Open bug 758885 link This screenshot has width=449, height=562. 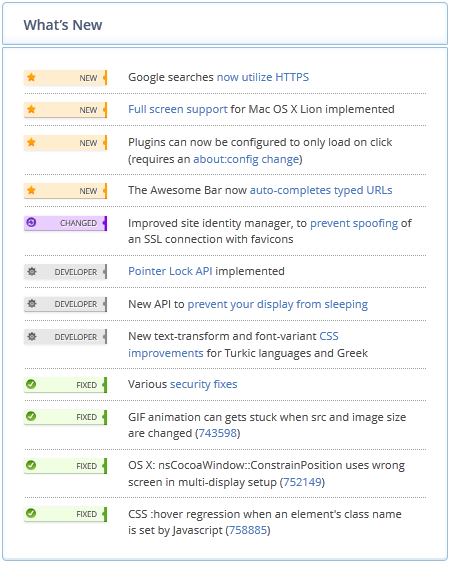[x=248, y=530]
